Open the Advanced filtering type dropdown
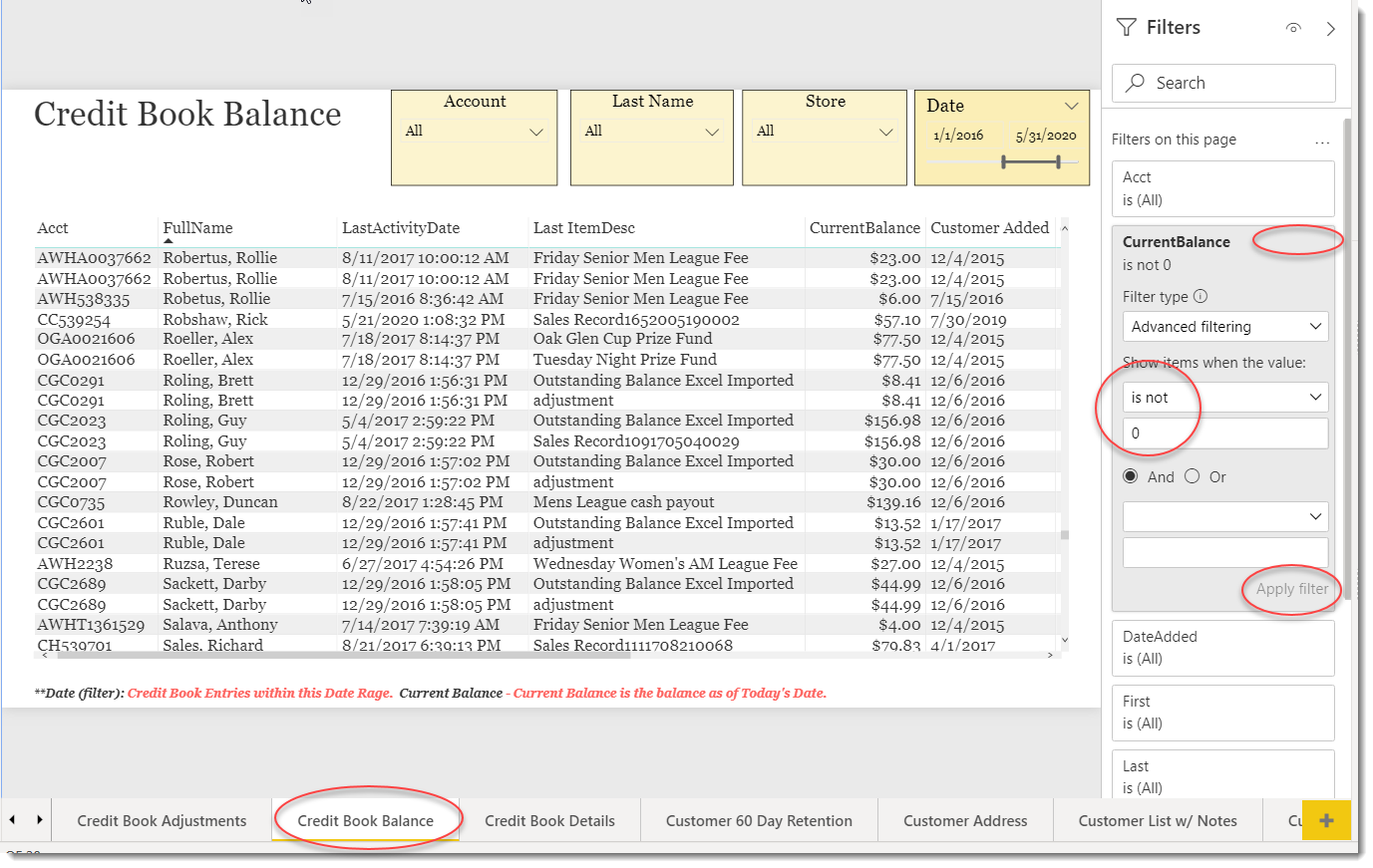 (x=1225, y=326)
